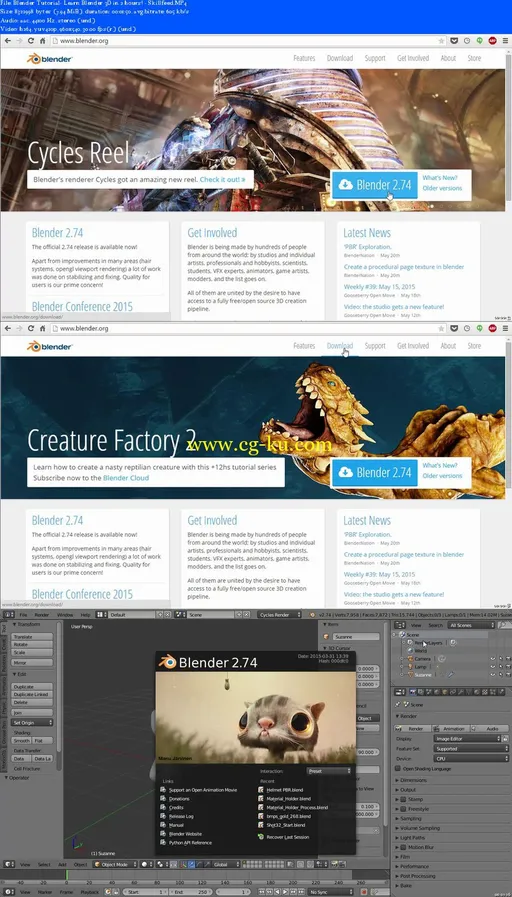The height and width of the screenshot is (897, 512).
Task: Open the World properties tab icon
Action: tap(436, 692)
